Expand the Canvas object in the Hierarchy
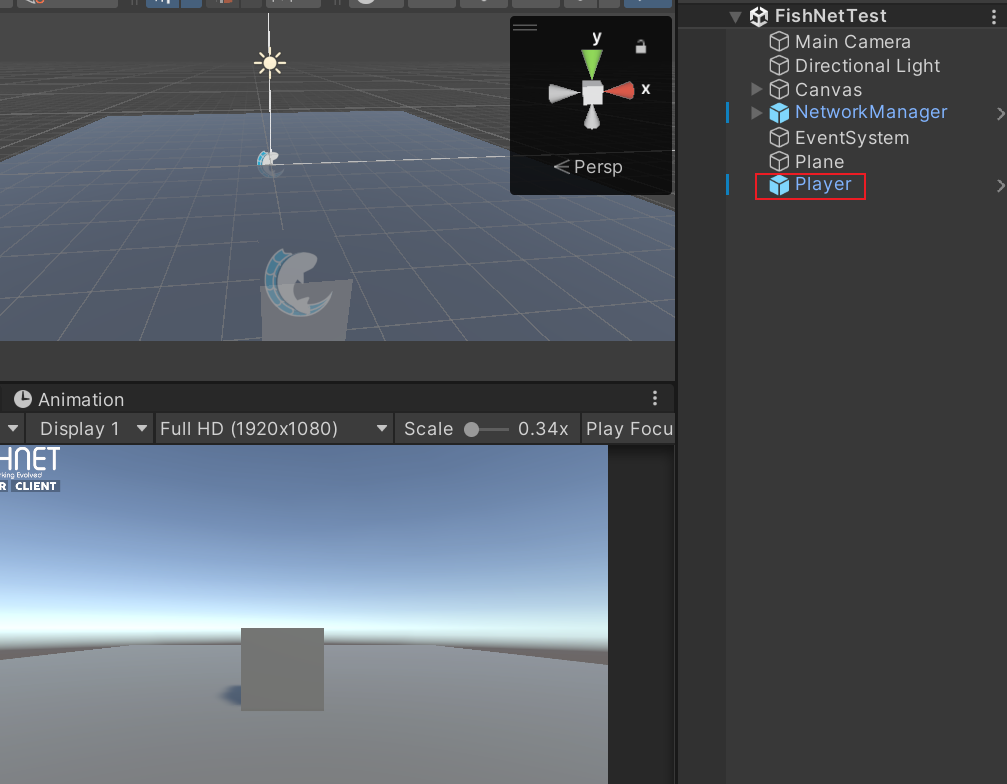This screenshot has width=1007, height=784. pos(757,90)
